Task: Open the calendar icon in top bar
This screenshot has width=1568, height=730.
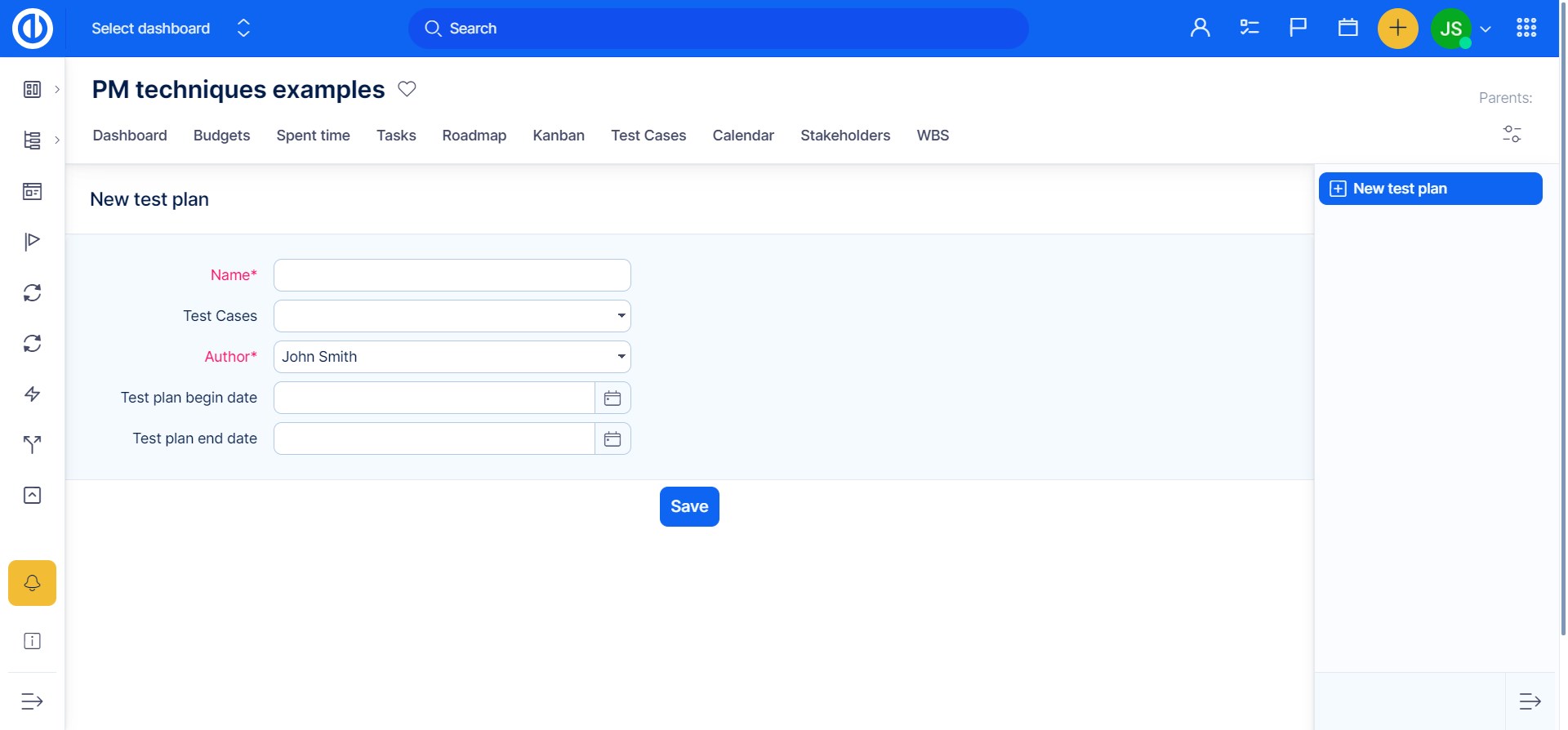Action: tap(1347, 29)
